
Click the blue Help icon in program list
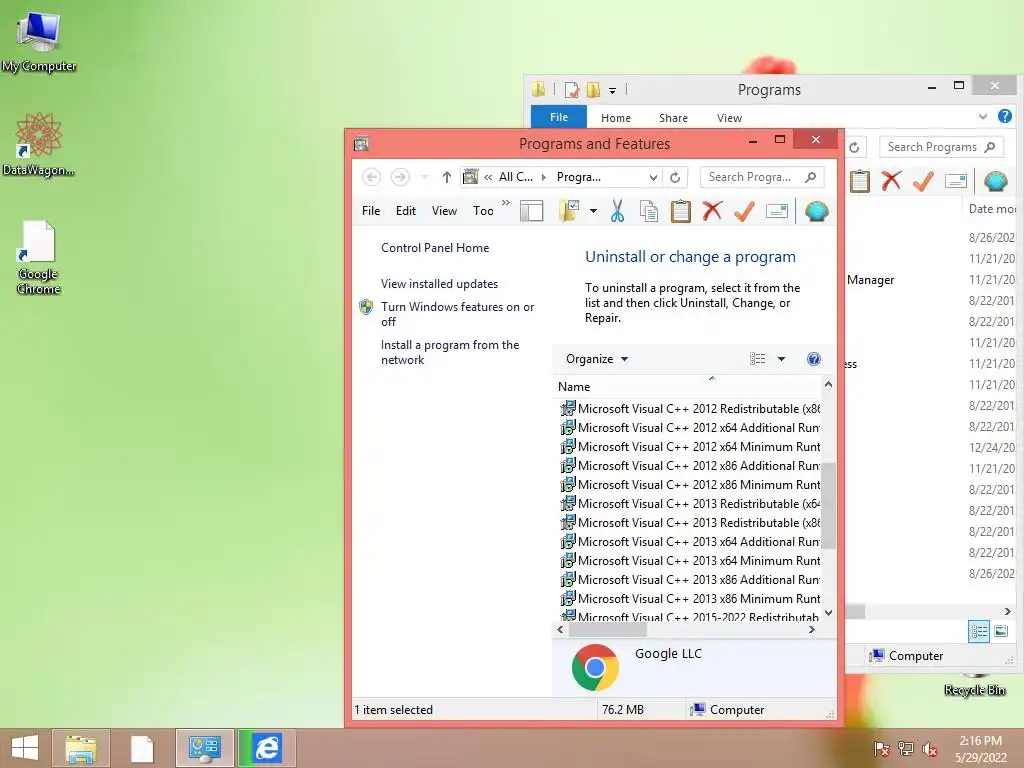[x=814, y=359]
